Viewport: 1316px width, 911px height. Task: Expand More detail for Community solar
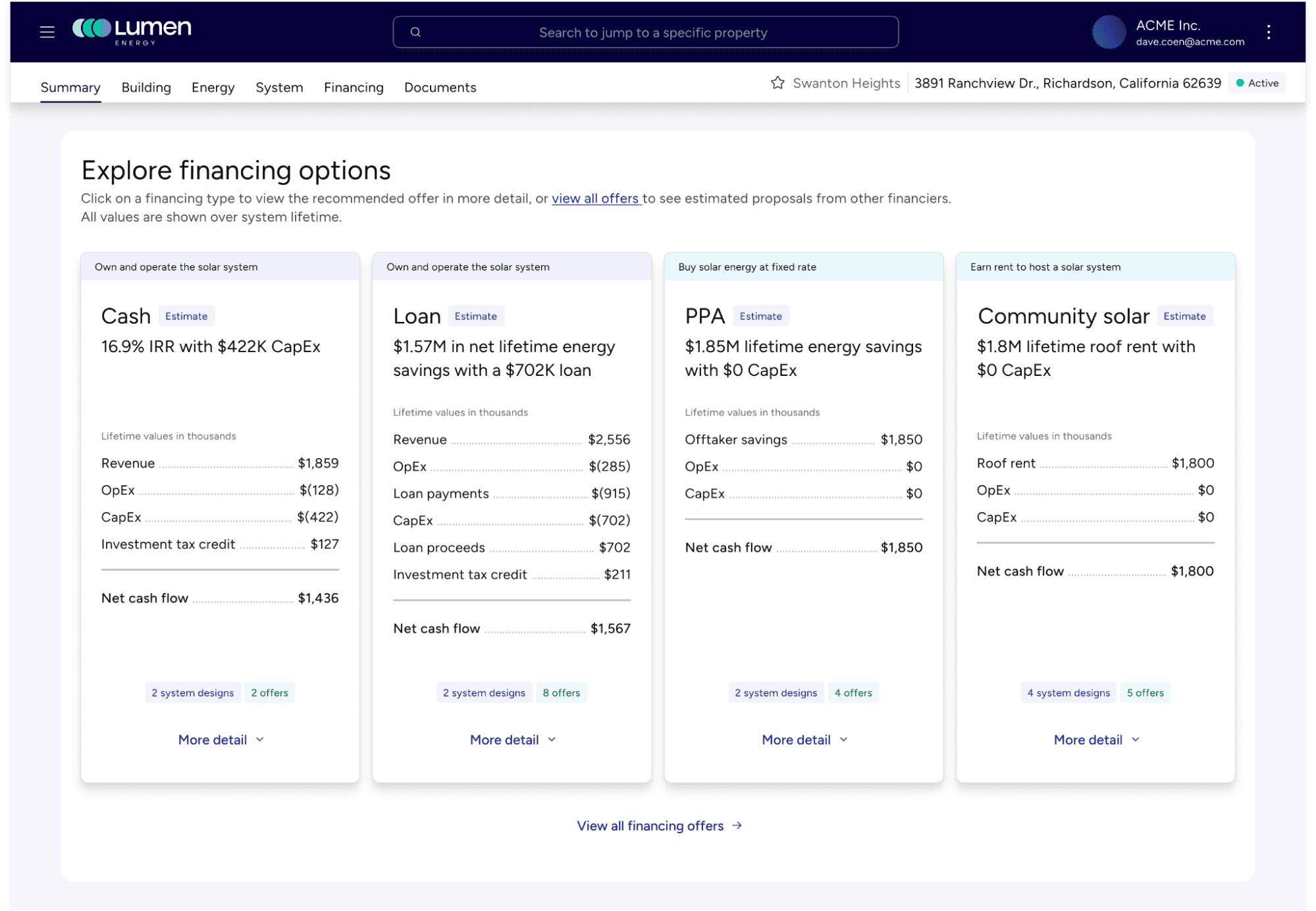(x=1095, y=740)
